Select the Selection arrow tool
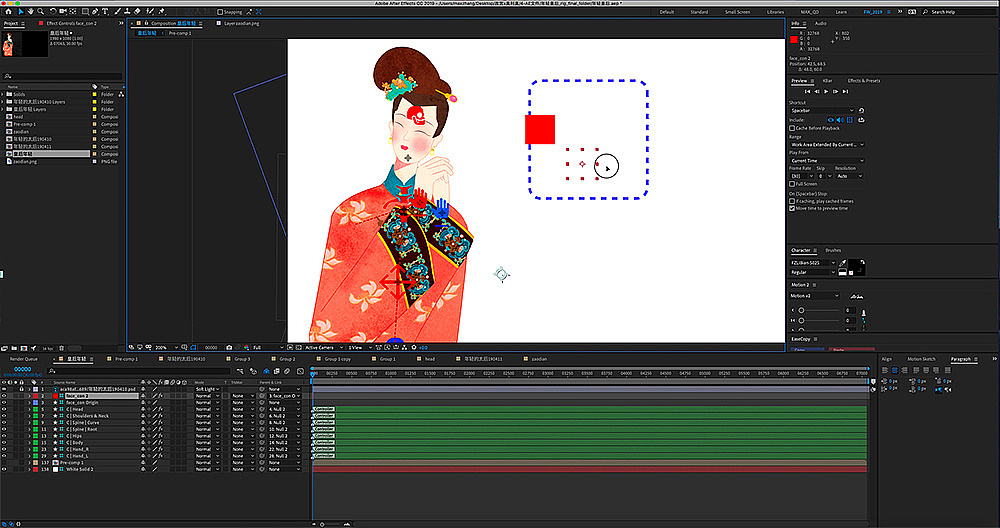The width and height of the screenshot is (1000, 528). [21, 11]
